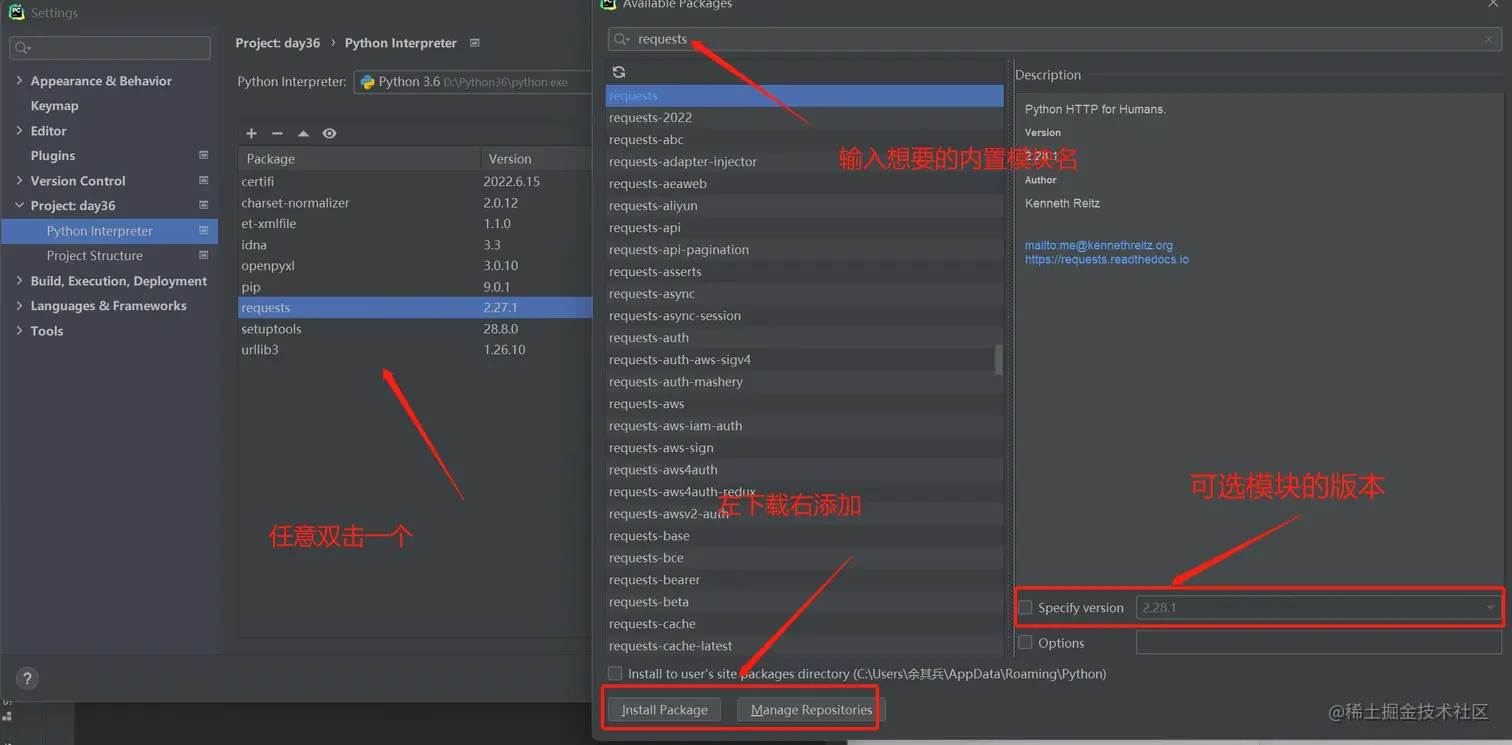This screenshot has height=745, width=1512.
Task: Open the mailto:me@kennethreitz.org link
Action: tap(1099, 245)
